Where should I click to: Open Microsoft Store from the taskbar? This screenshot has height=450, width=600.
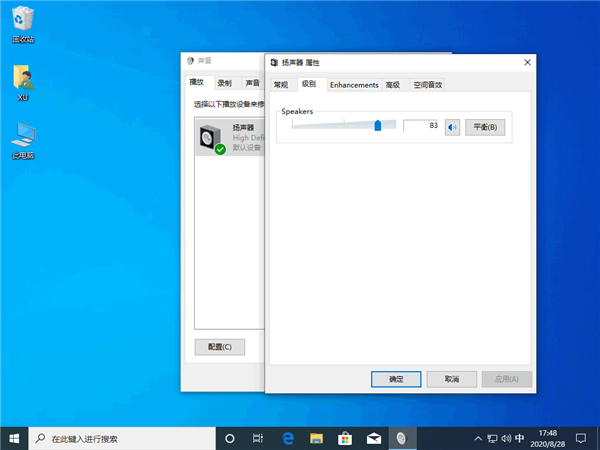click(345, 438)
